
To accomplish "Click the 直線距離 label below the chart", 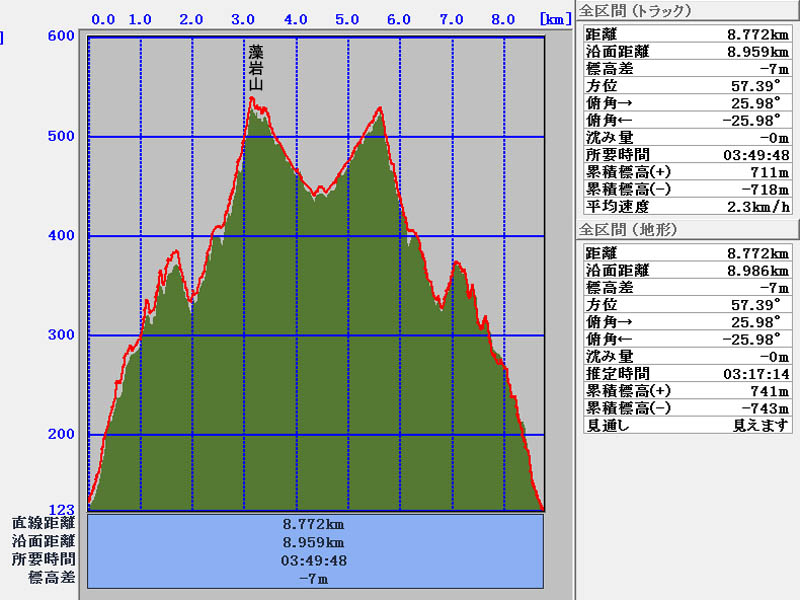I will point(44,523).
